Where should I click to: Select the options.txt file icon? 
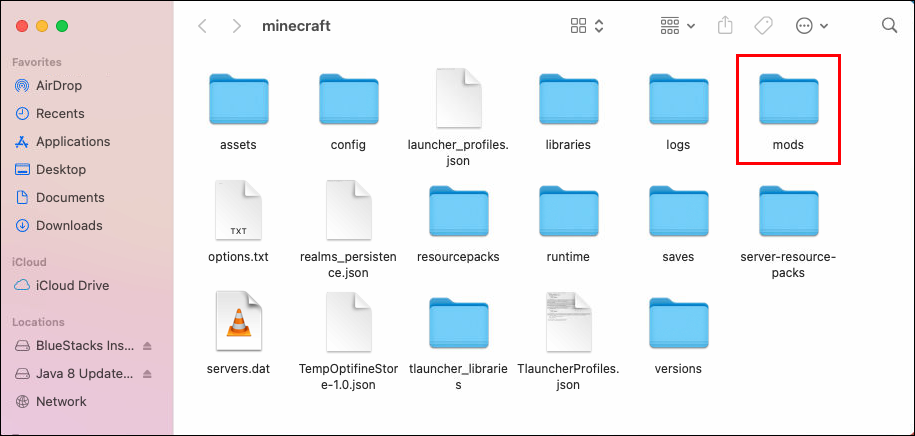[x=238, y=210]
